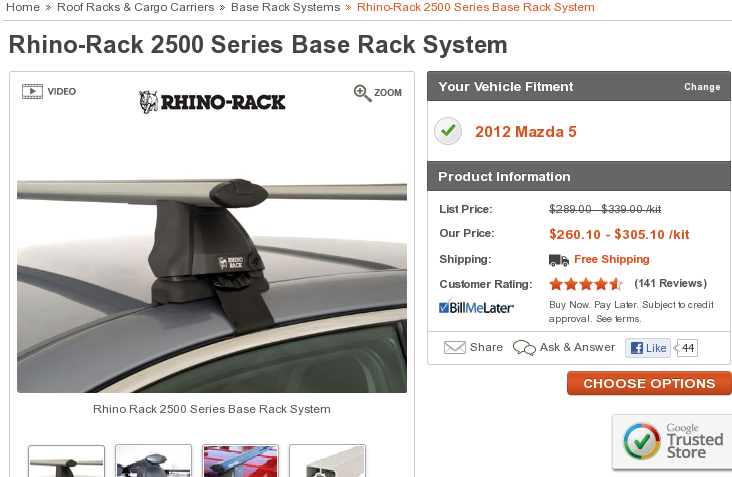Open Ask & Answer speech bubbles icon

click(x=524, y=348)
